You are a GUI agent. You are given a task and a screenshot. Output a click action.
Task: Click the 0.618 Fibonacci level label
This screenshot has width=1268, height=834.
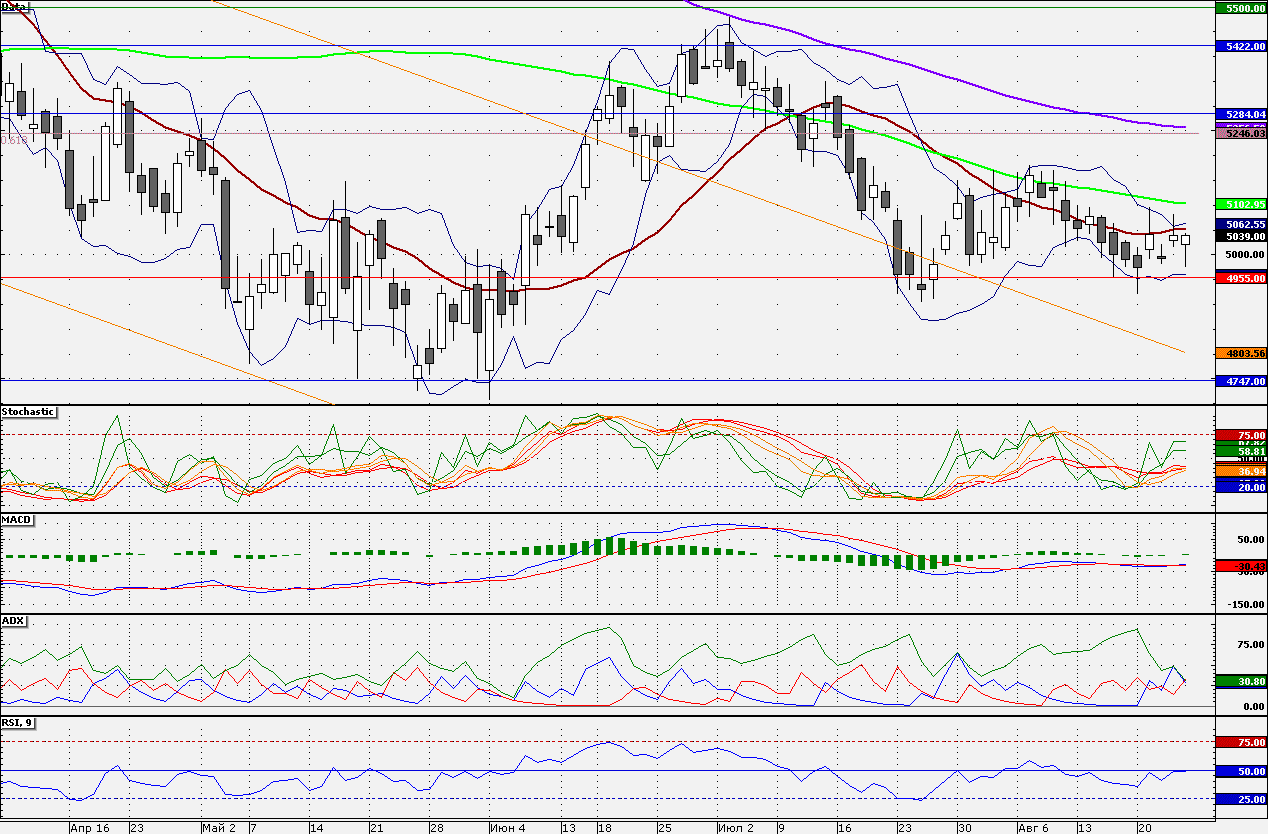click(14, 141)
